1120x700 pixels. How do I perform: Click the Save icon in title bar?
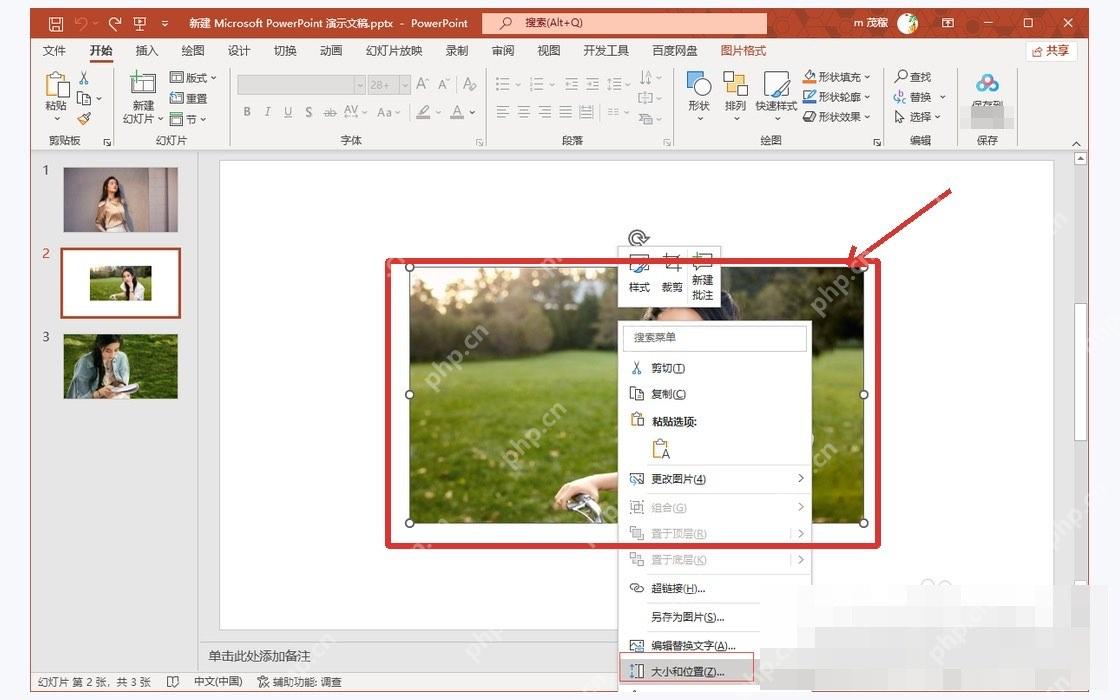point(55,24)
